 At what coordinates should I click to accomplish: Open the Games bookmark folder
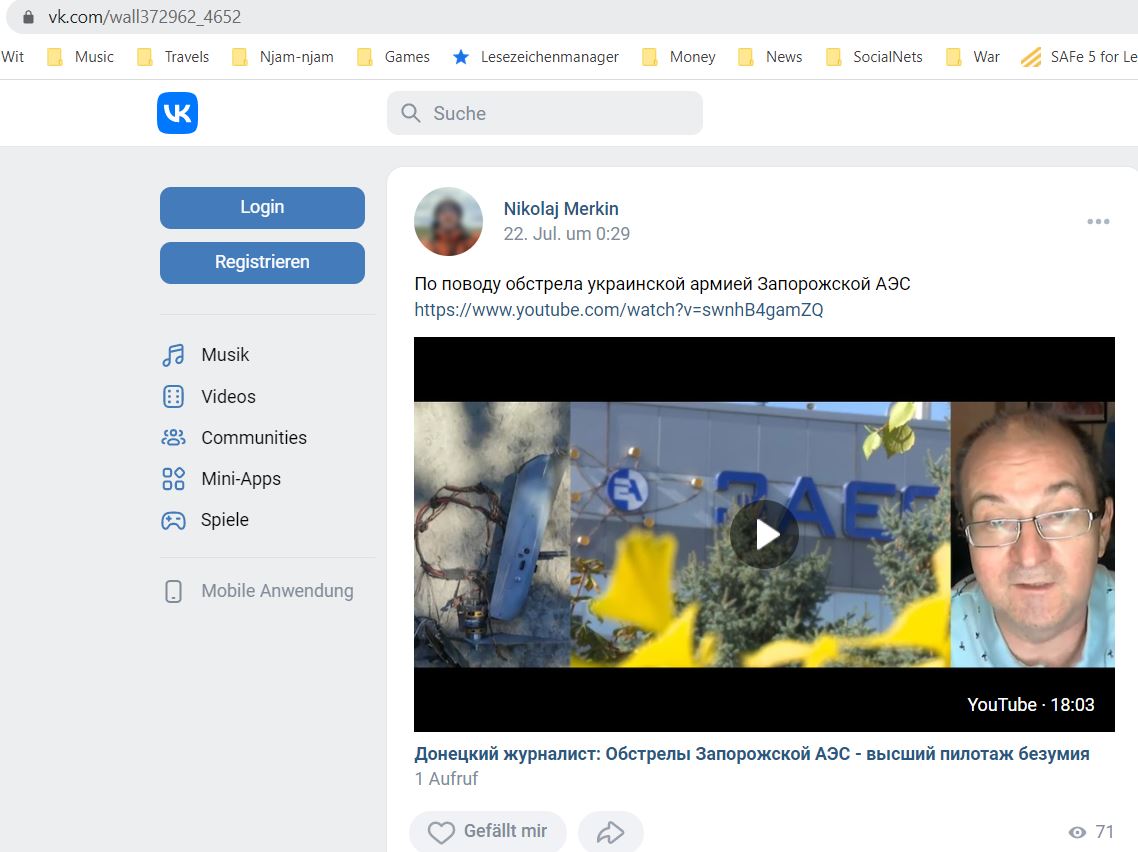393,57
